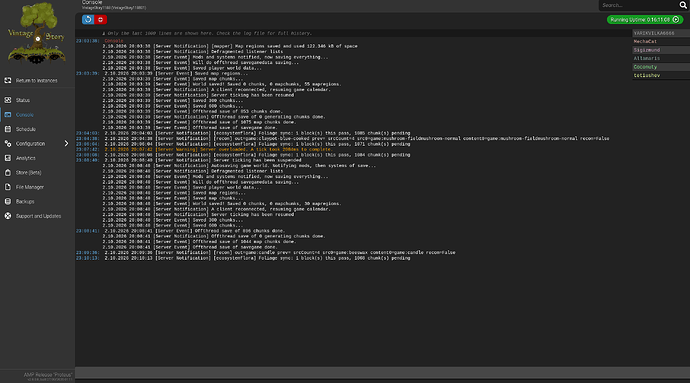The width and height of the screenshot is (690, 383).
Task: Click AMP Release Proteus version text
Action: [48, 375]
